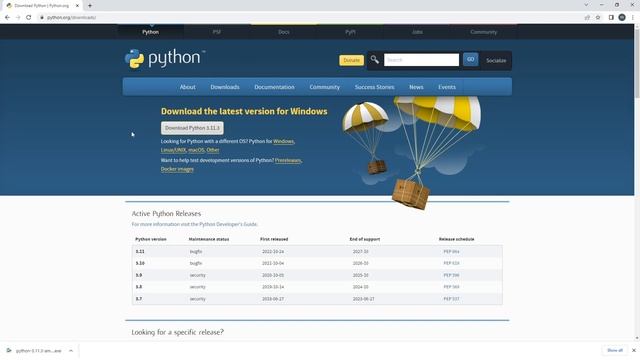Open the Socialize menu
640x360 pixels.
pos(496,60)
